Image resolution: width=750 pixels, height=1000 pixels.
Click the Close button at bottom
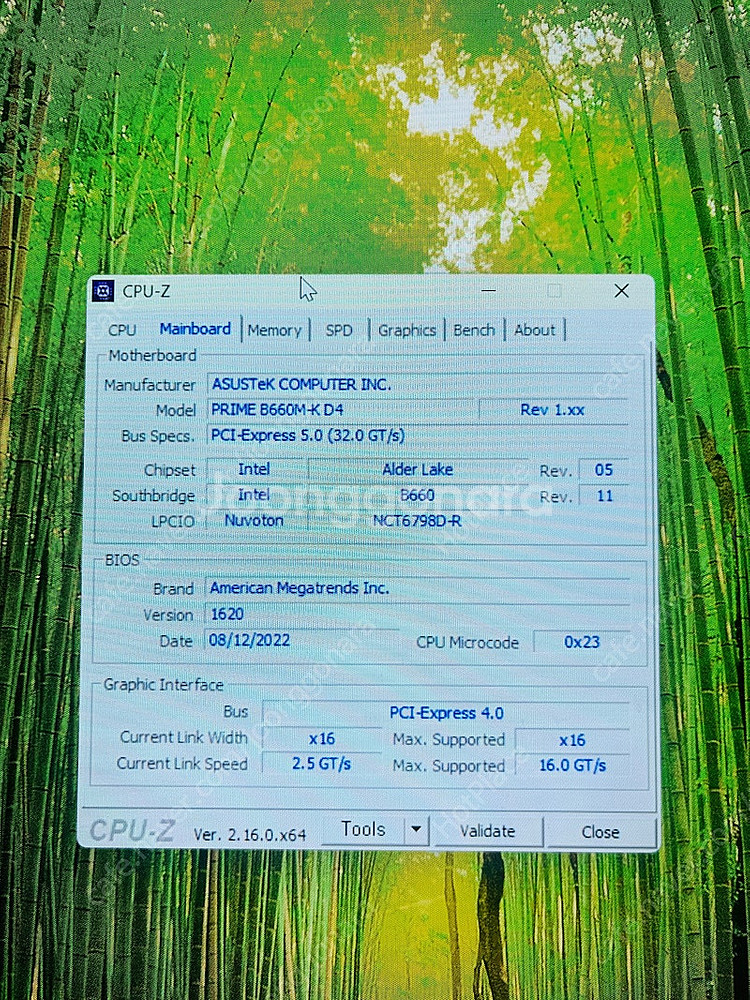(600, 832)
